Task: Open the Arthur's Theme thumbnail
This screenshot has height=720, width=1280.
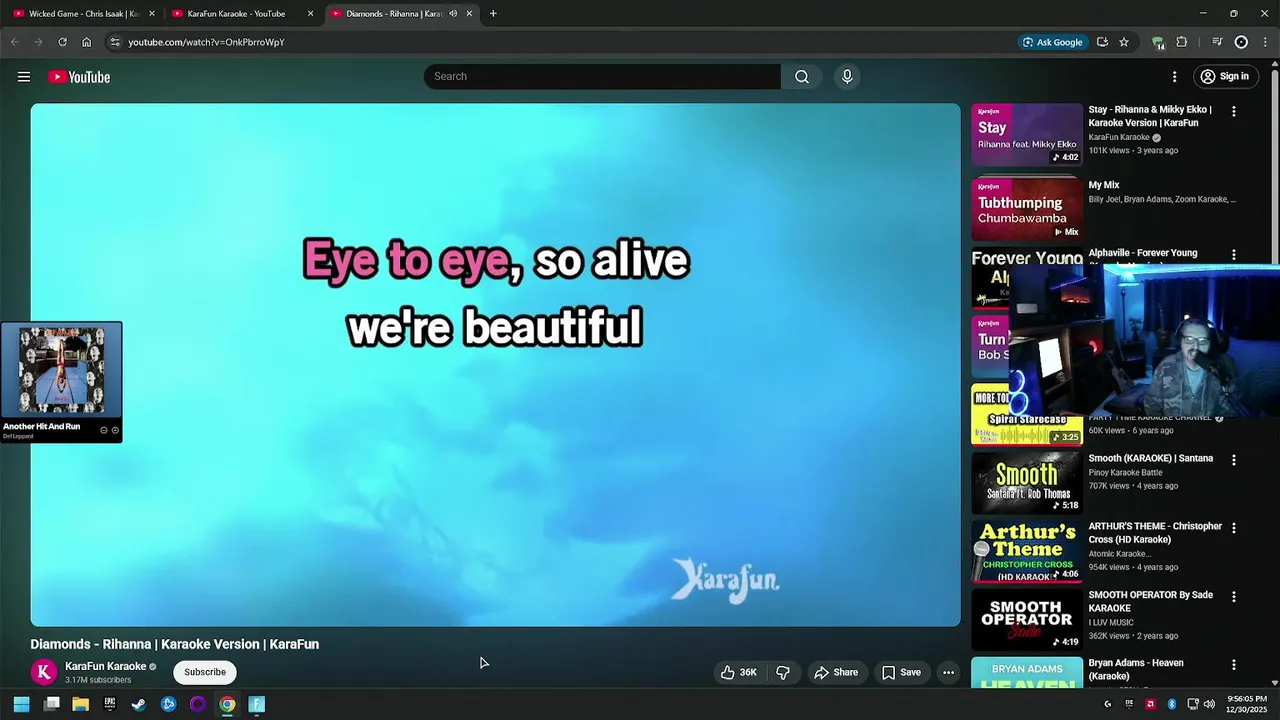Action: click(x=1027, y=552)
